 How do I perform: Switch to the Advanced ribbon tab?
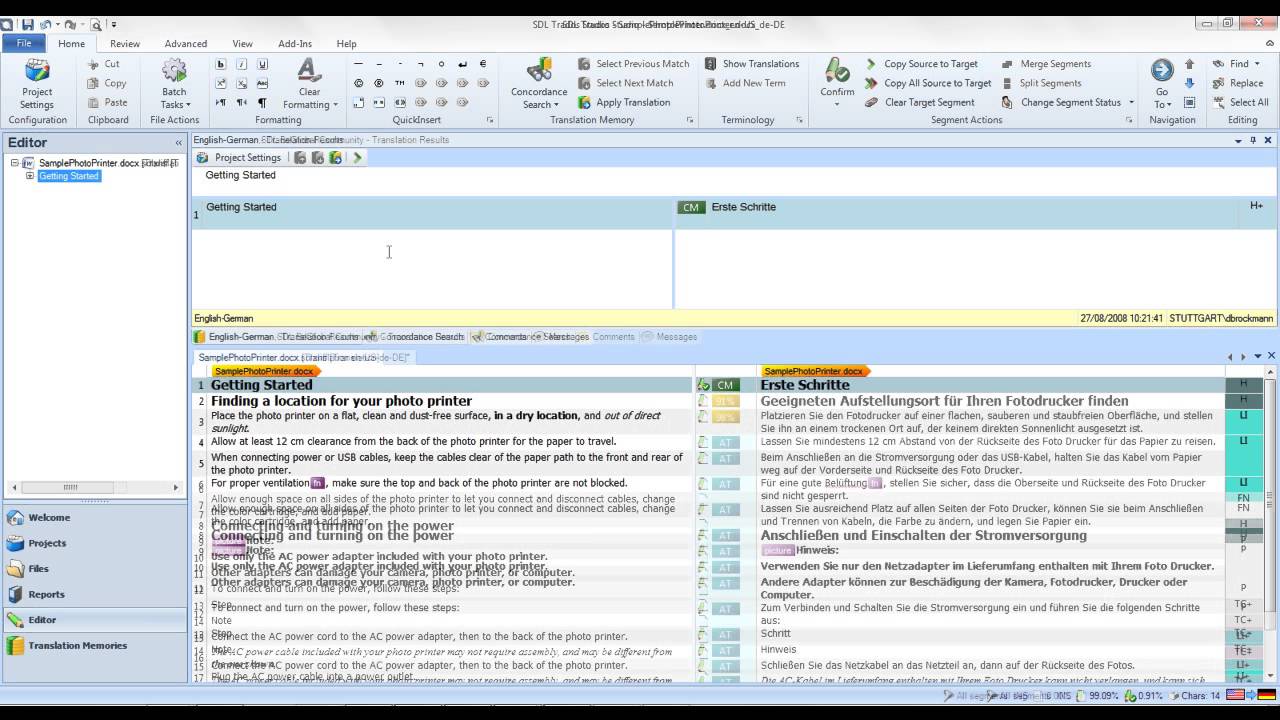[x=186, y=44]
